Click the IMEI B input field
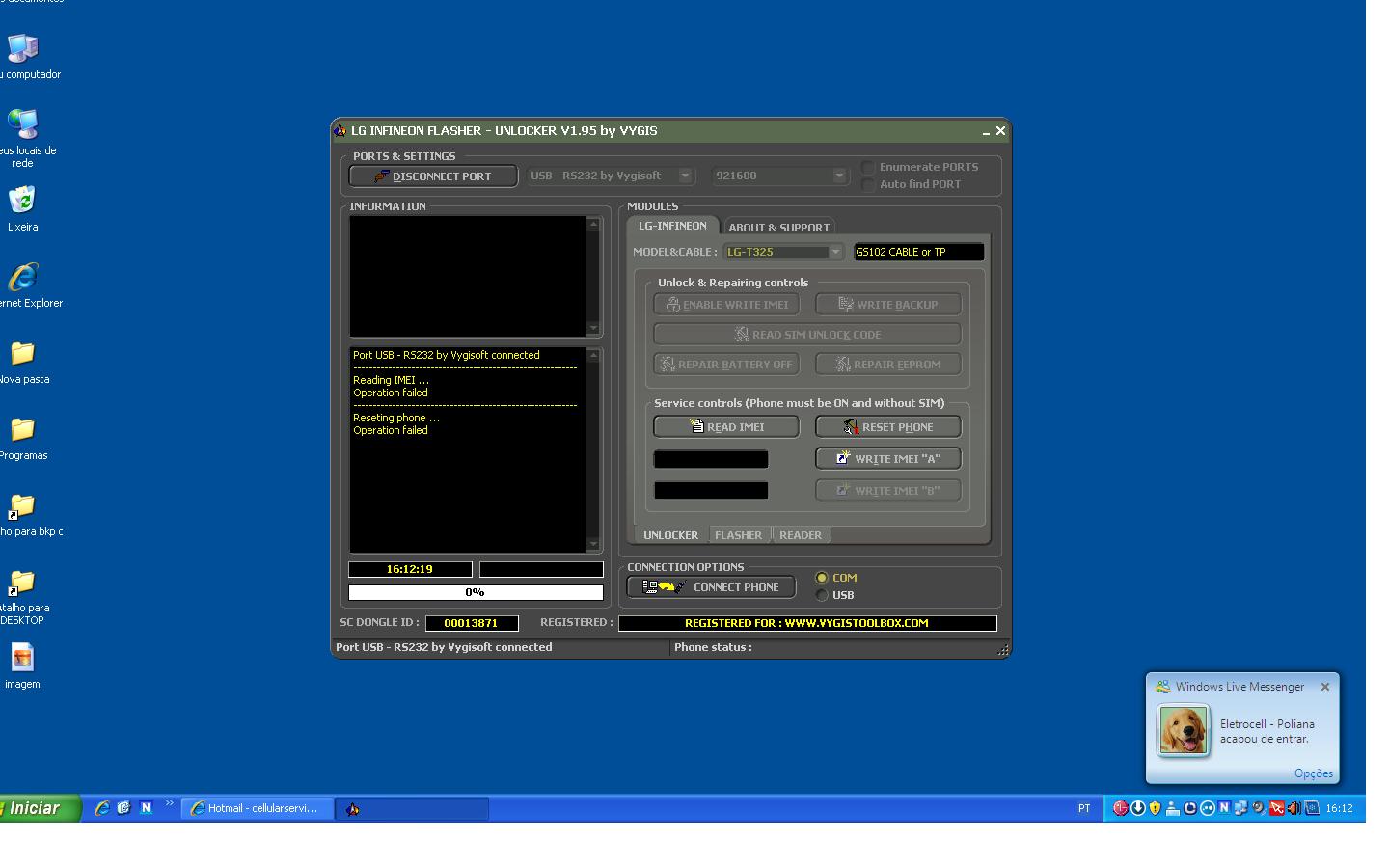 click(711, 491)
